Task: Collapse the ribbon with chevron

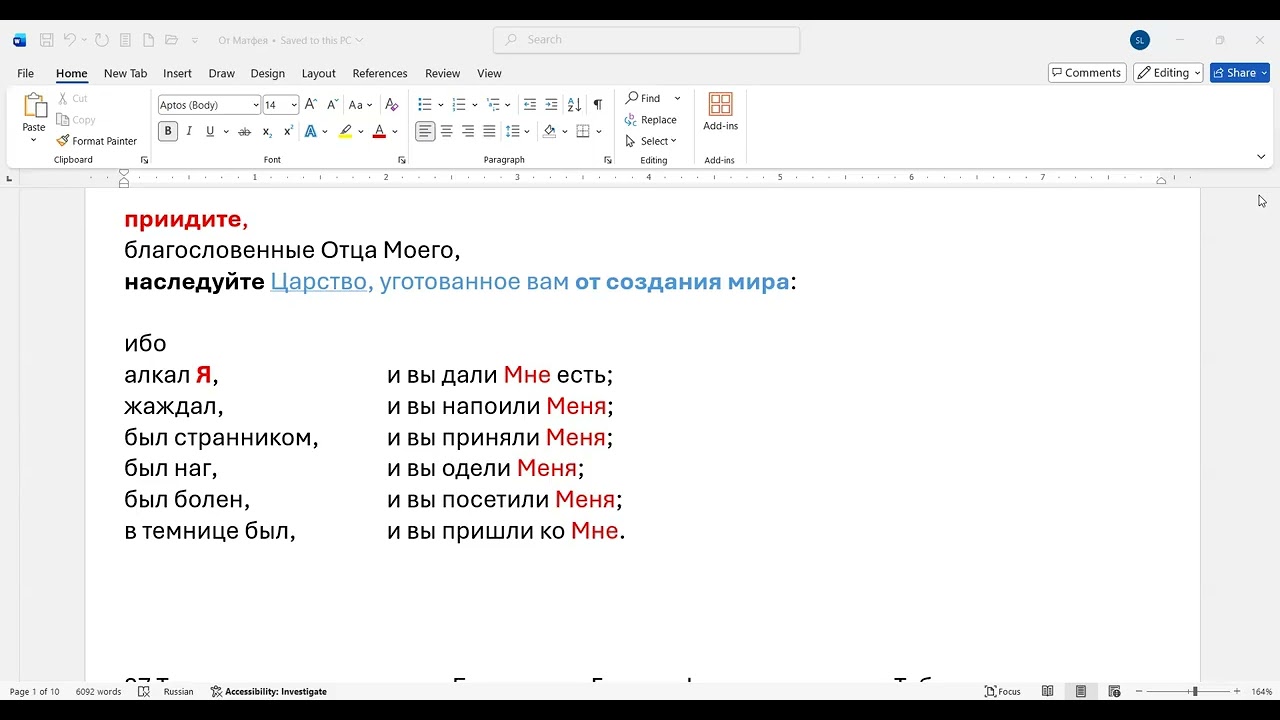Action: click(1260, 157)
